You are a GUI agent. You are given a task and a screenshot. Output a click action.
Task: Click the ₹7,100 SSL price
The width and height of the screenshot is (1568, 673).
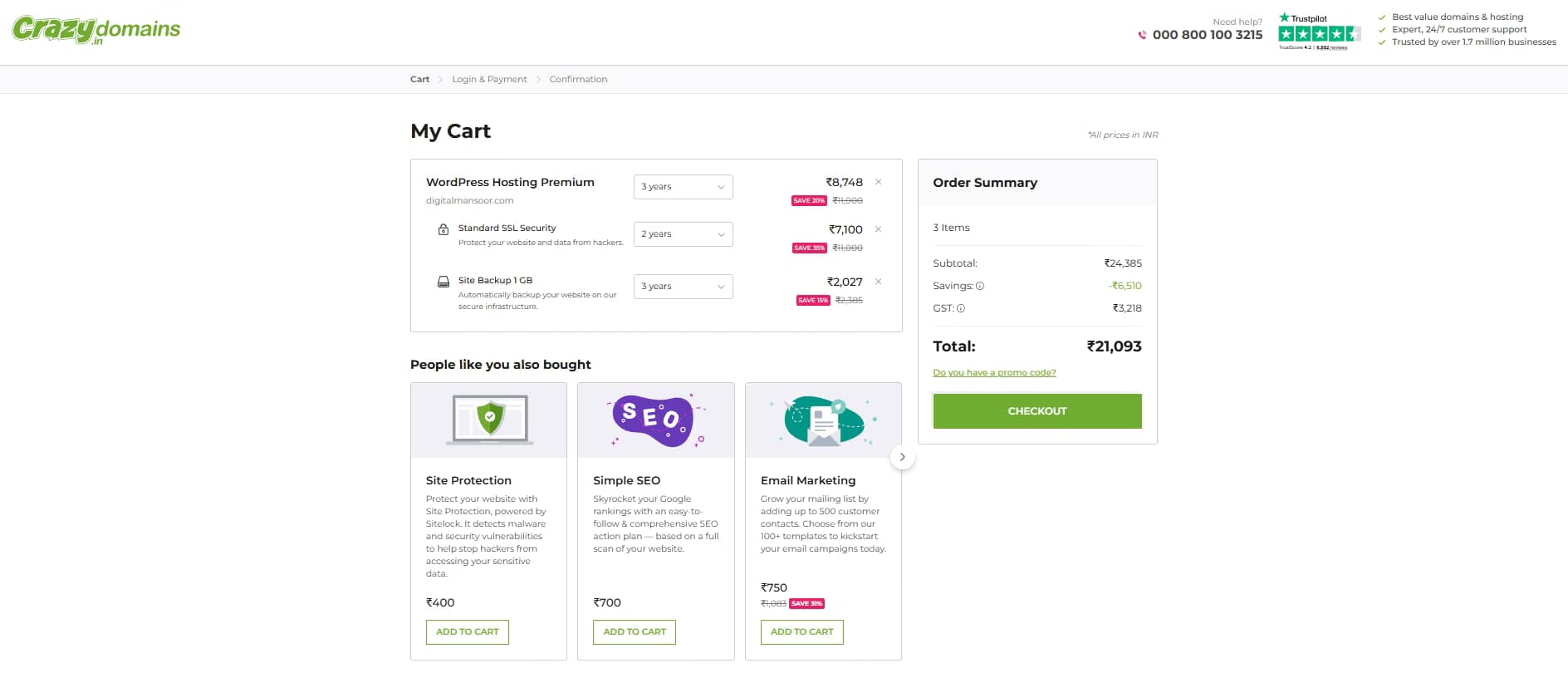click(845, 229)
